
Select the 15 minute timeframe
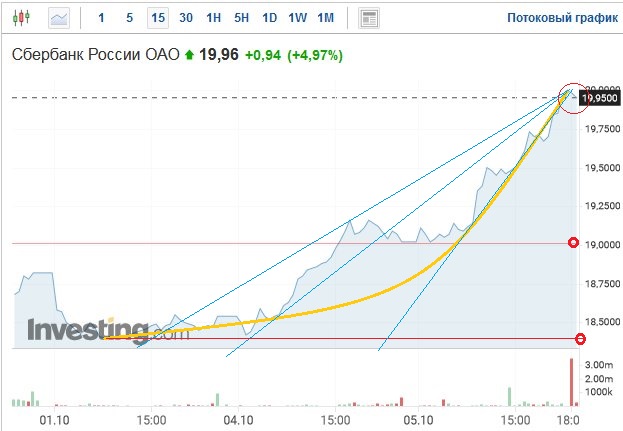coord(158,18)
